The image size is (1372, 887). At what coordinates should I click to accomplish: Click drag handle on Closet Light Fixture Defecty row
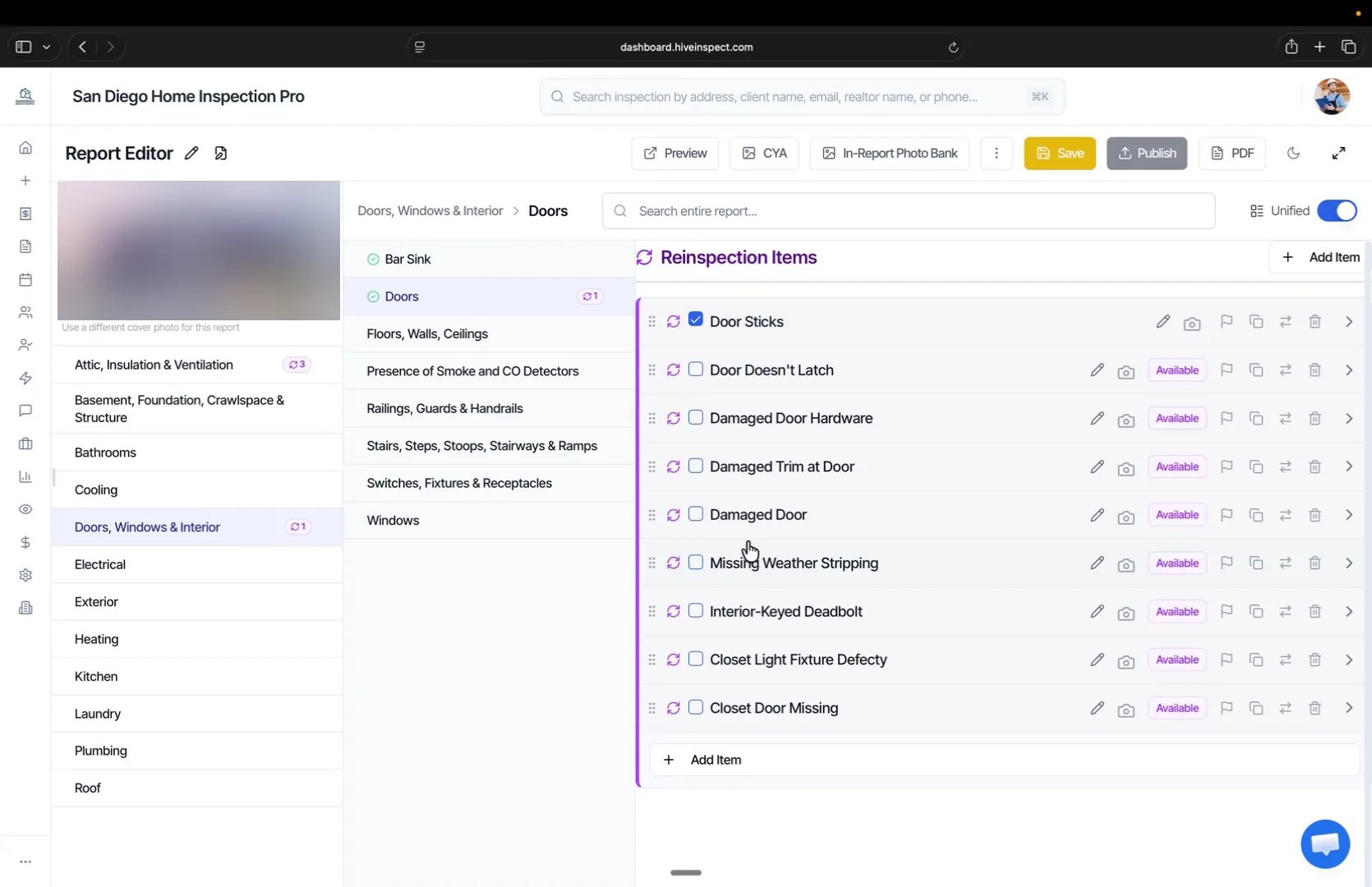[x=651, y=660]
